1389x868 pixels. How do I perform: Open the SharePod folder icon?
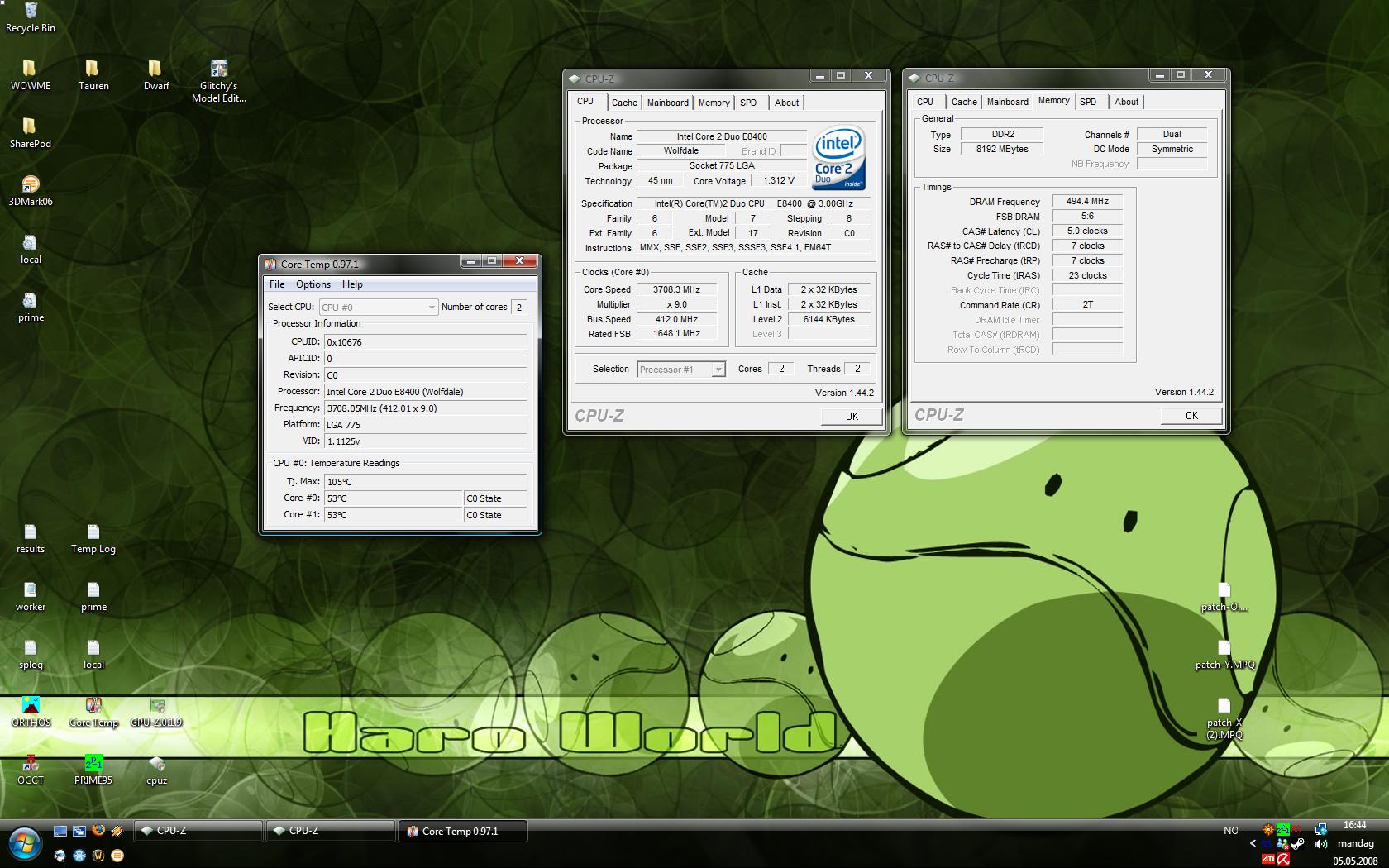[31, 132]
